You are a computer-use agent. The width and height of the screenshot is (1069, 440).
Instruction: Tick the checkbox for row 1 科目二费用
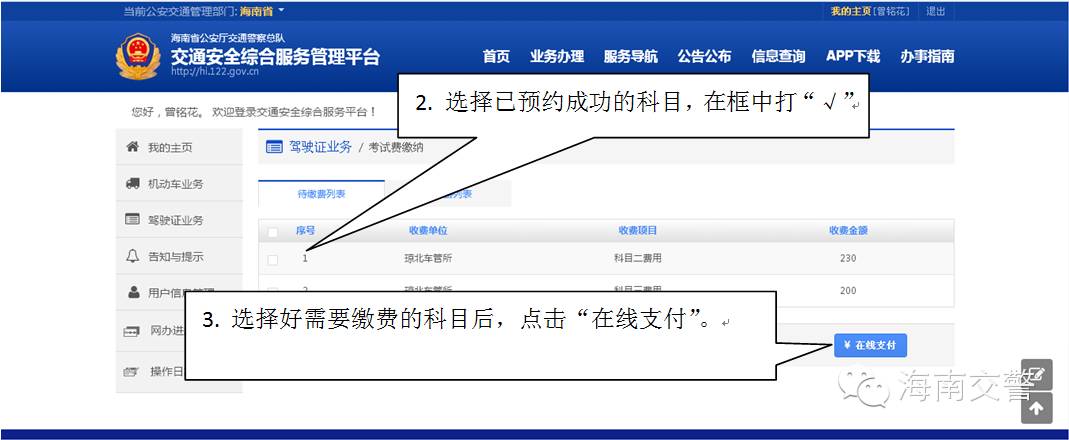[273, 260]
